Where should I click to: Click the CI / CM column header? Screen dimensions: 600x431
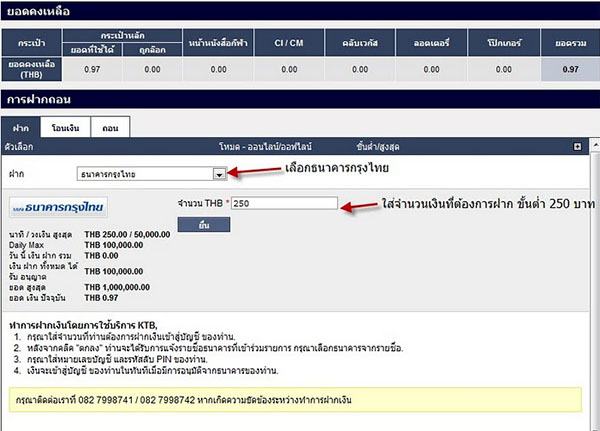289,43
